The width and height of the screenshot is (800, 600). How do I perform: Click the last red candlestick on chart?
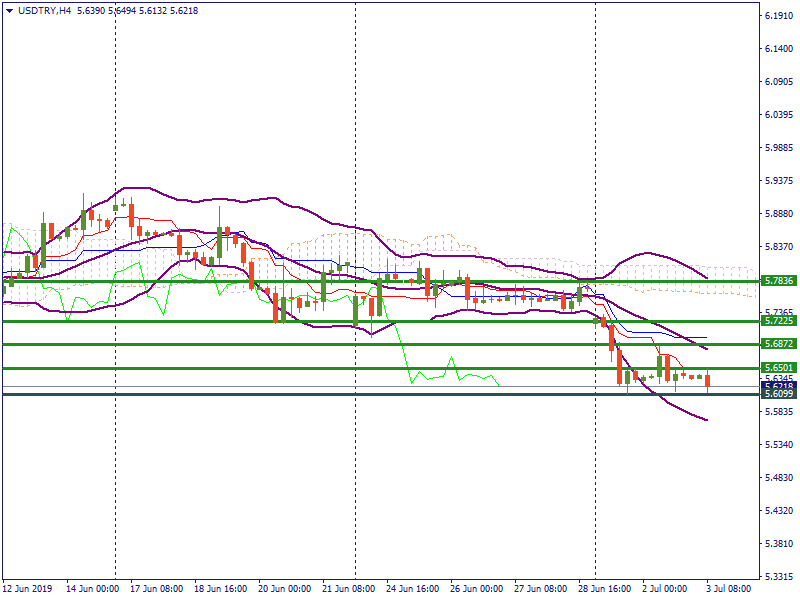(x=707, y=380)
